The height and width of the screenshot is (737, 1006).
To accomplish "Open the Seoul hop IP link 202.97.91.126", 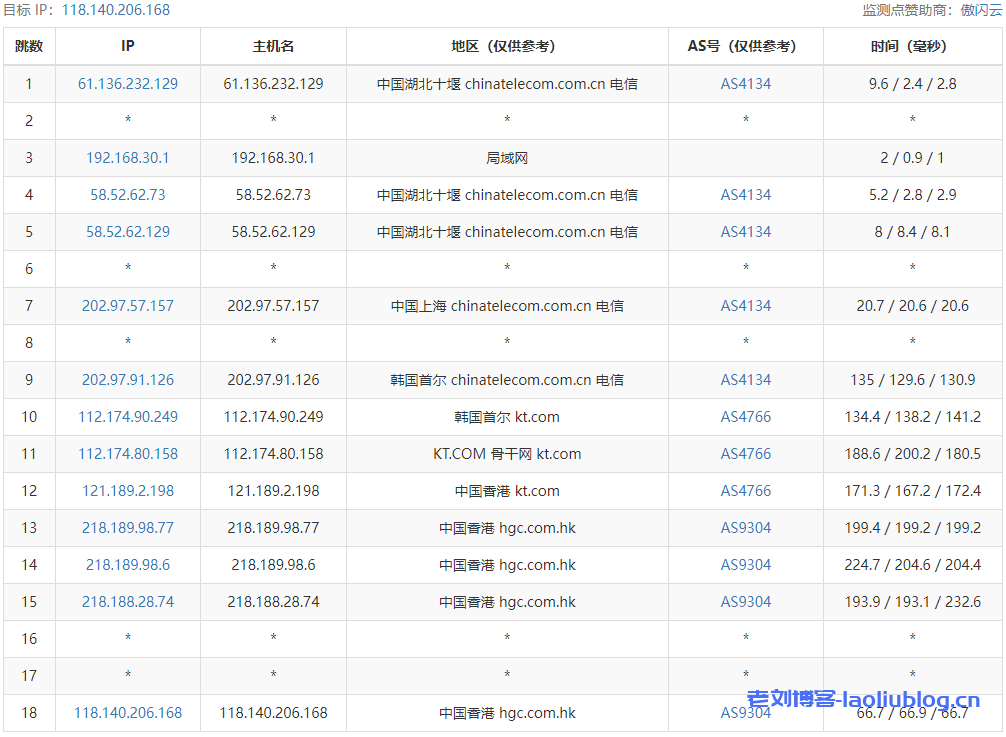I will tap(127, 379).
